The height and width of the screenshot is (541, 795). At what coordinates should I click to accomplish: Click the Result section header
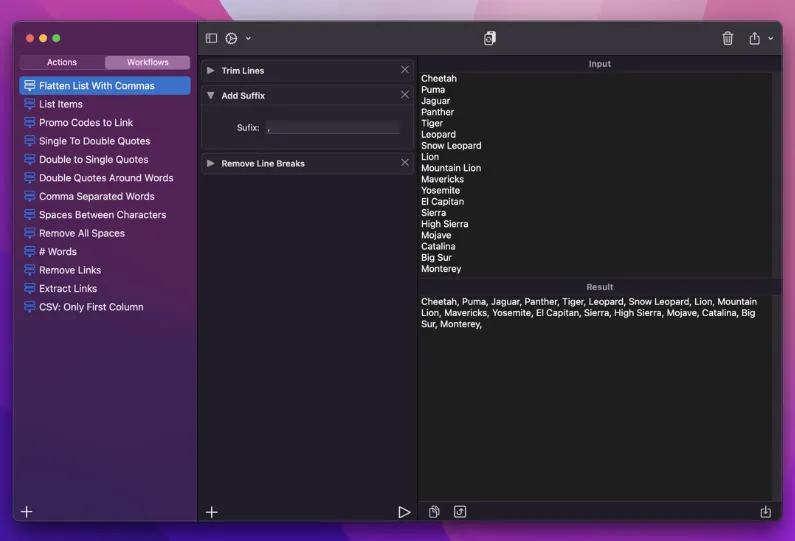pyautogui.click(x=599, y=287)
